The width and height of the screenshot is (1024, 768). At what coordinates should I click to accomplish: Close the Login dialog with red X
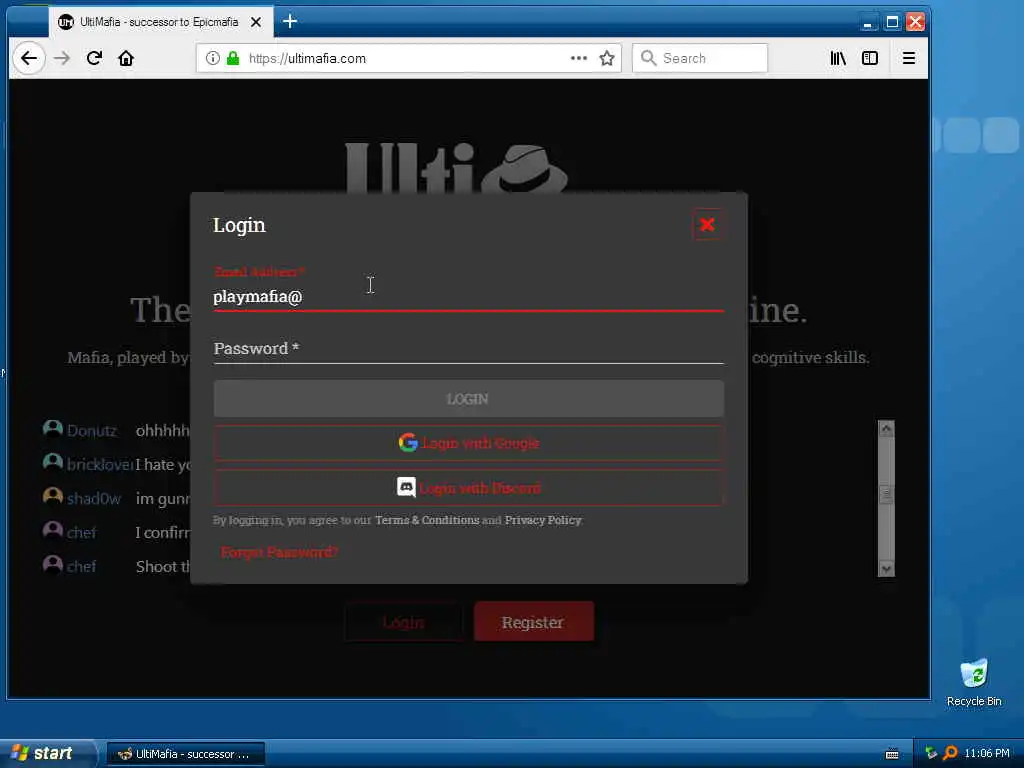pyautogui.click(x=707, y=225)
